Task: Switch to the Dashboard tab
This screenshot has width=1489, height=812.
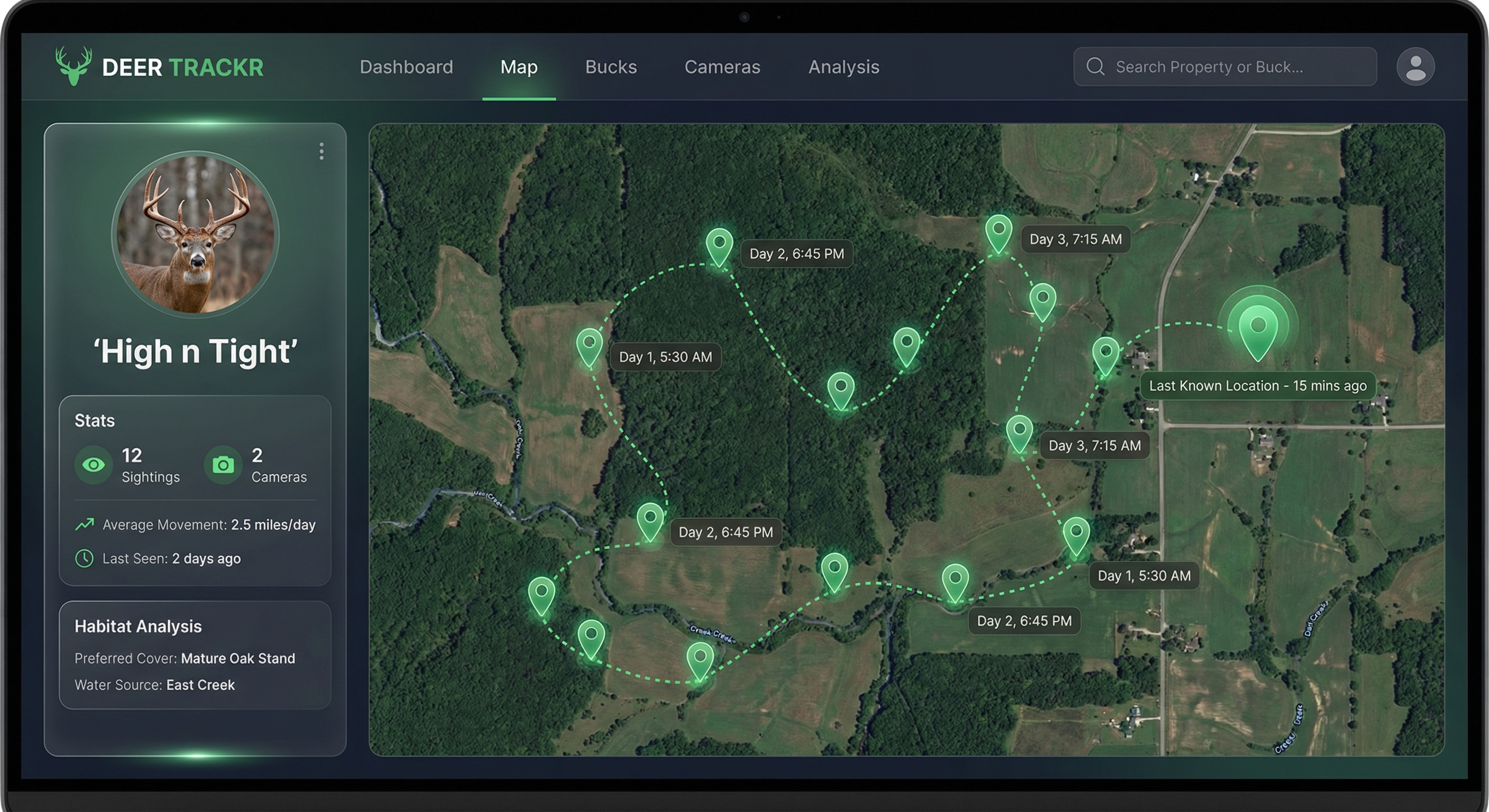Action: point(406,67)
